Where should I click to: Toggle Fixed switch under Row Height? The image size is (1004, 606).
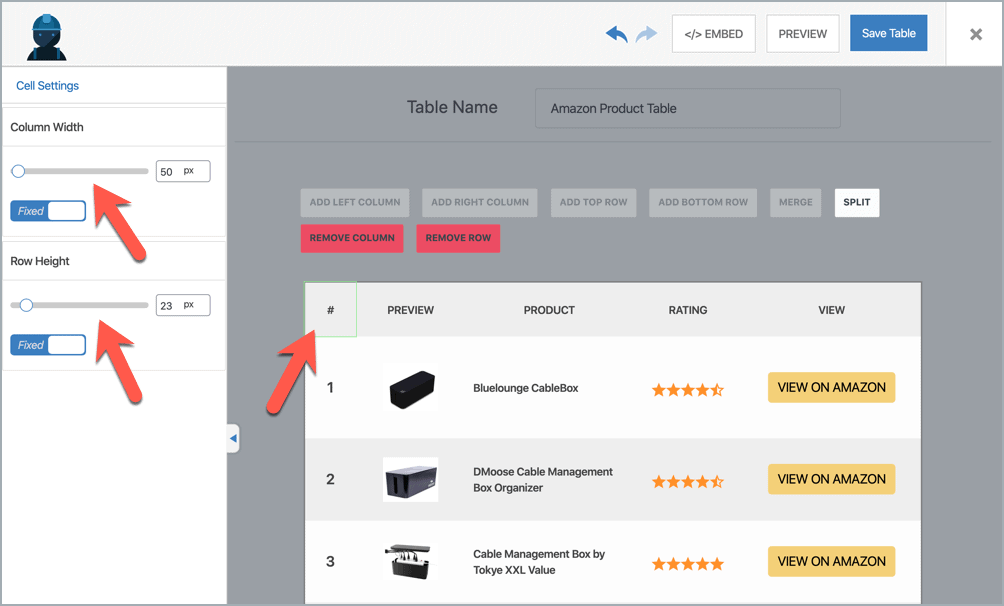click(x=48, y=345)
